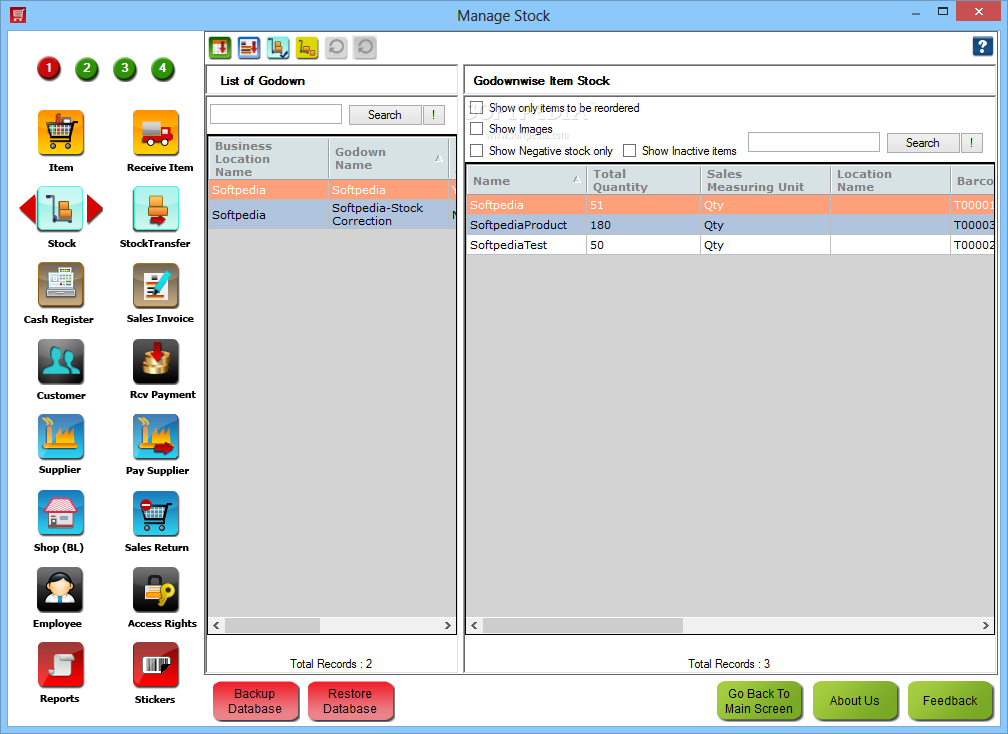Sort by Sales Measuring Unit column header
Image resolution: width=1008 pixels, height=734 pixels.
click(x=766, y=181)
